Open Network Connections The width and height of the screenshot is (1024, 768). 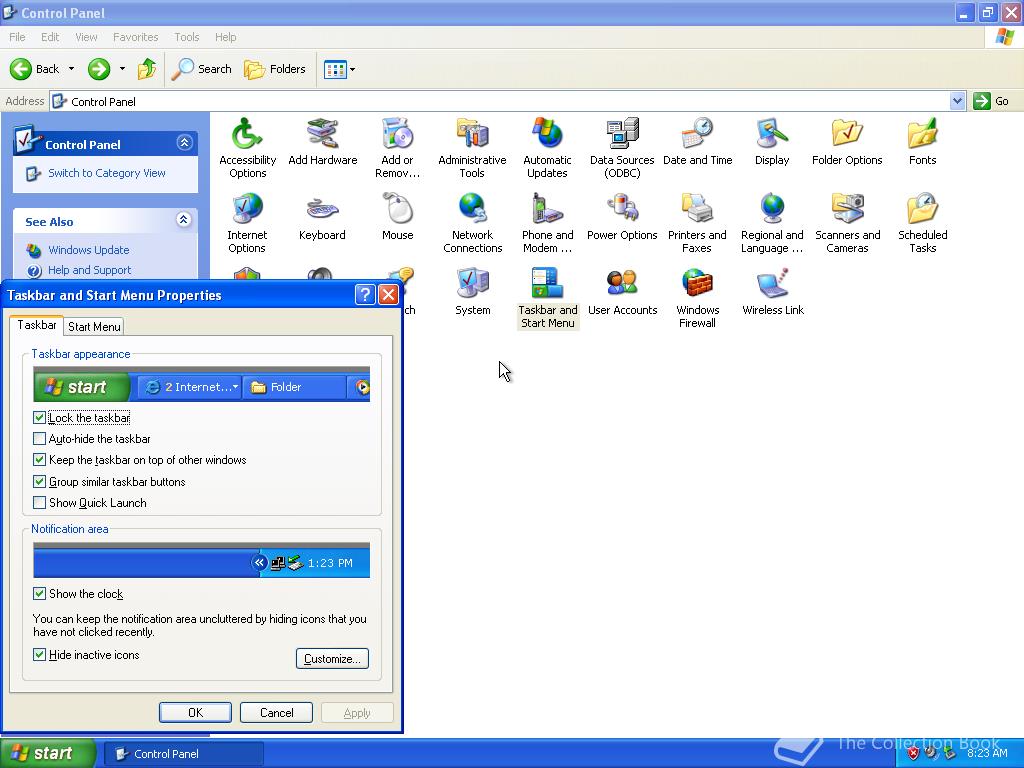[x=472, y=213]
